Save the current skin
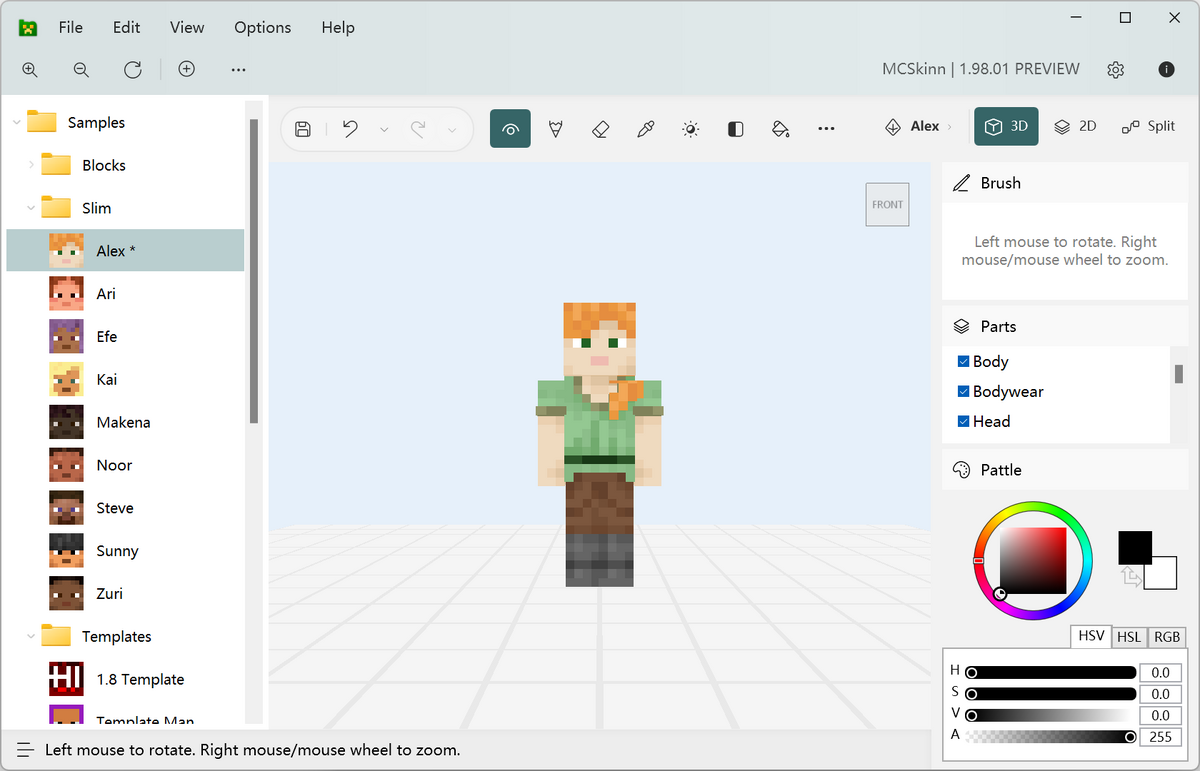1200x771 pixels. (303, 128)
